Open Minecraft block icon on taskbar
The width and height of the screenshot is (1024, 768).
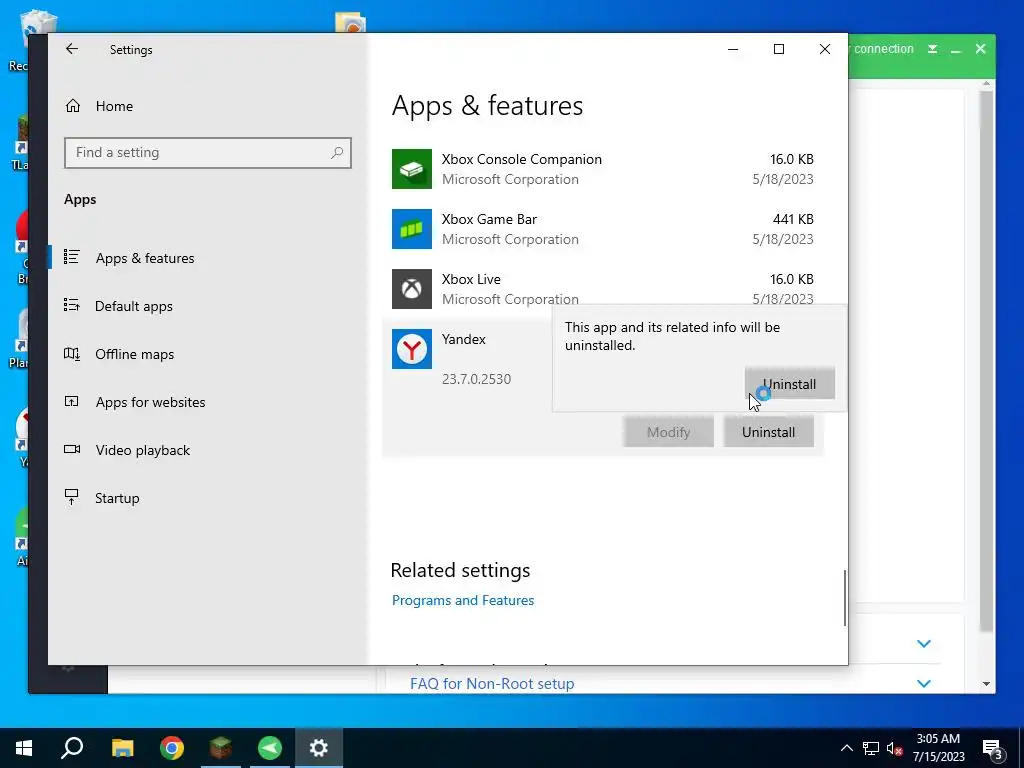click(x=221, y=748)
